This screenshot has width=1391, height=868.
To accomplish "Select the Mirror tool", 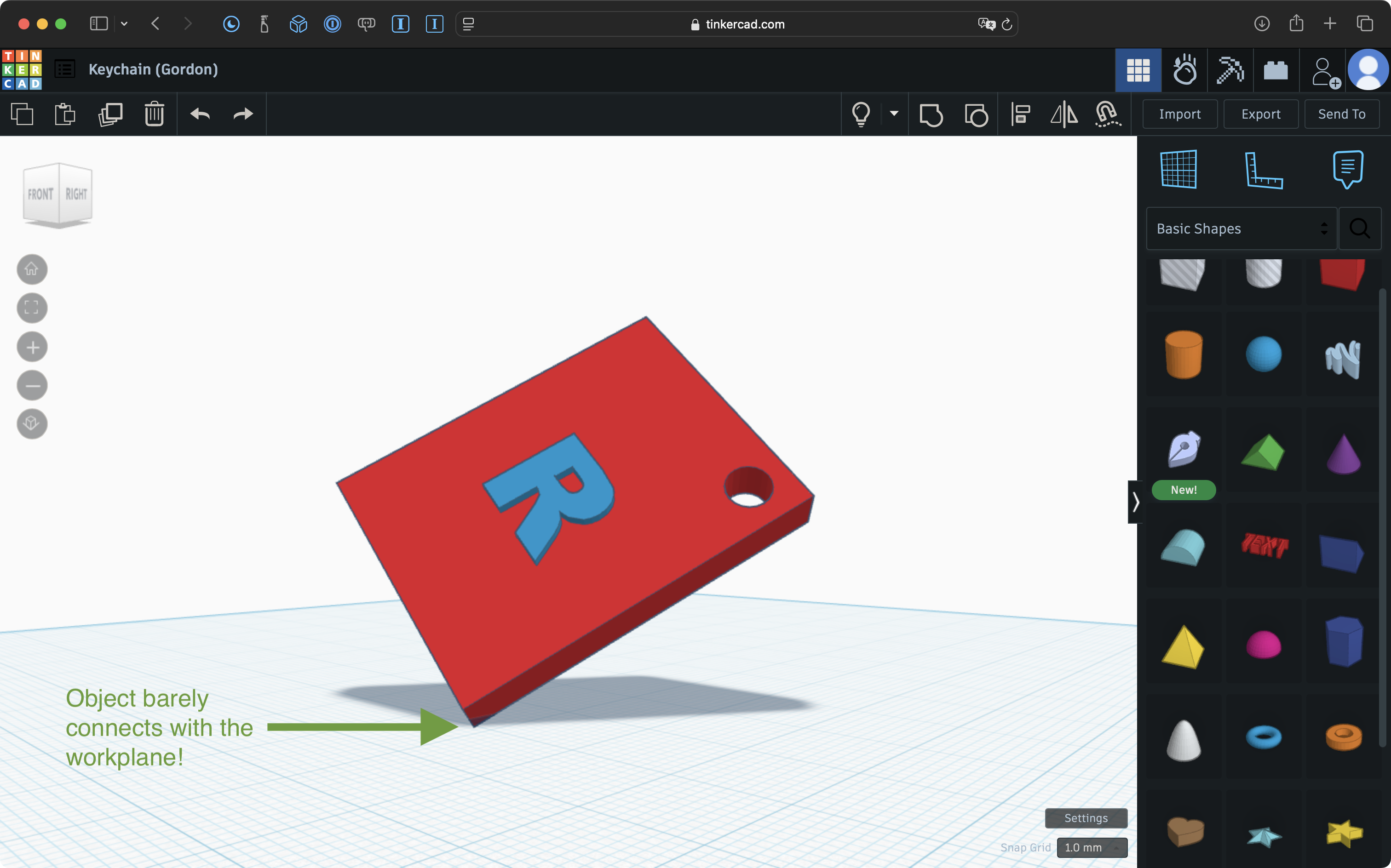I will pos(1063,114).
